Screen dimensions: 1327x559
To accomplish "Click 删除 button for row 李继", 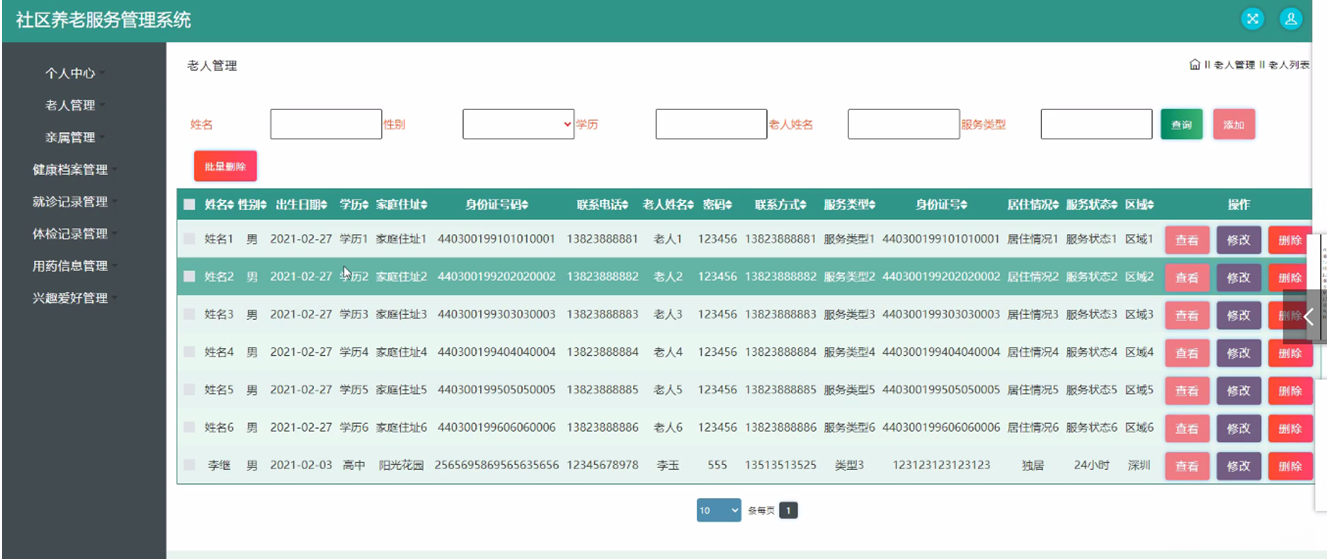I will (1290, 466).
